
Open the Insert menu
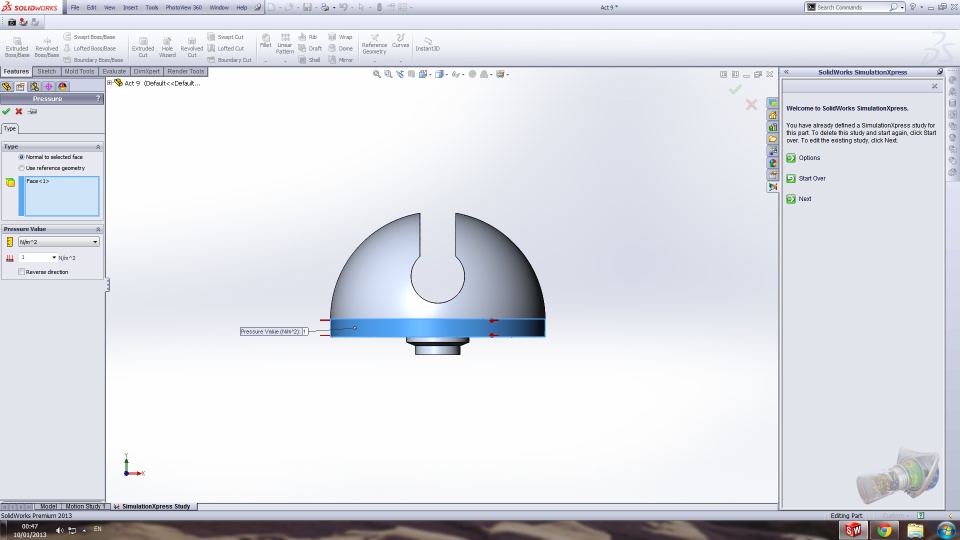point(130,7)
